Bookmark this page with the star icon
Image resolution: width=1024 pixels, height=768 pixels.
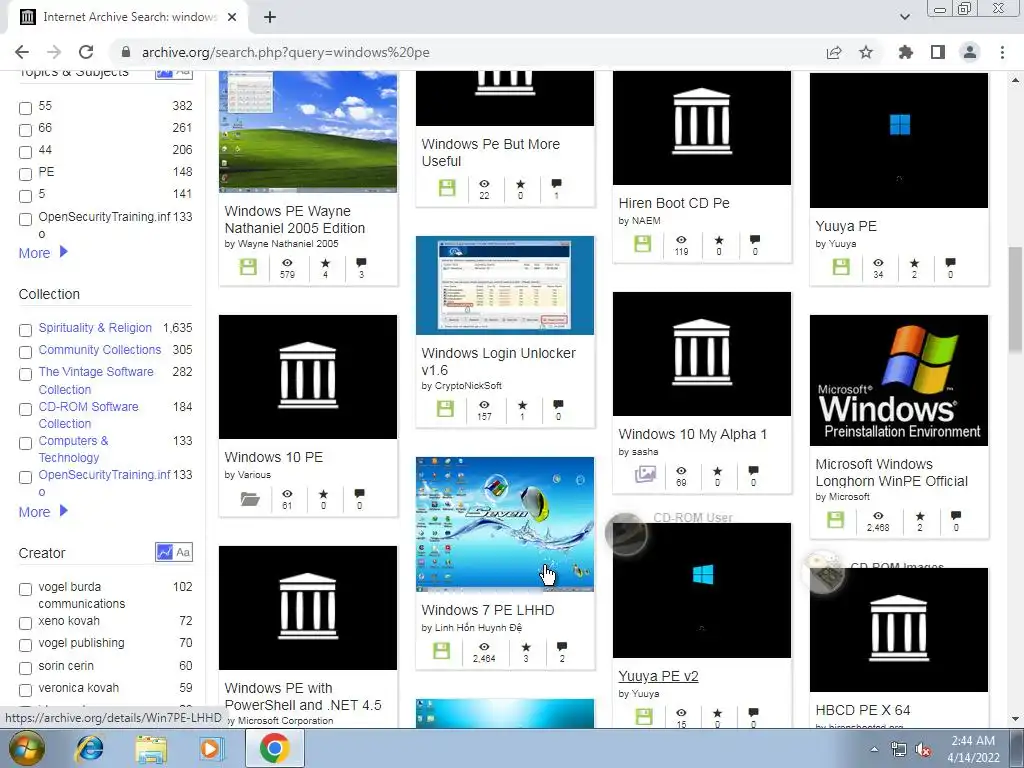(x=866, y=52)
